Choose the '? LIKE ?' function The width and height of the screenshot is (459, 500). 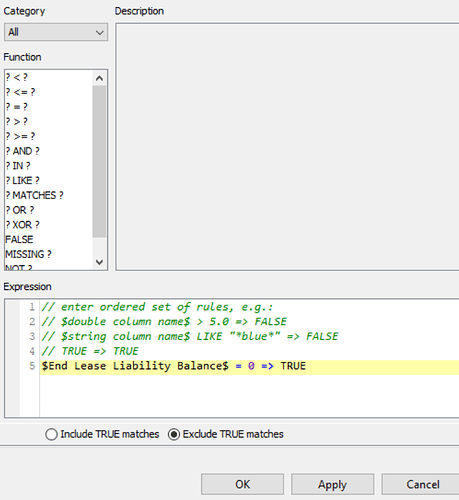coord(49,180)
